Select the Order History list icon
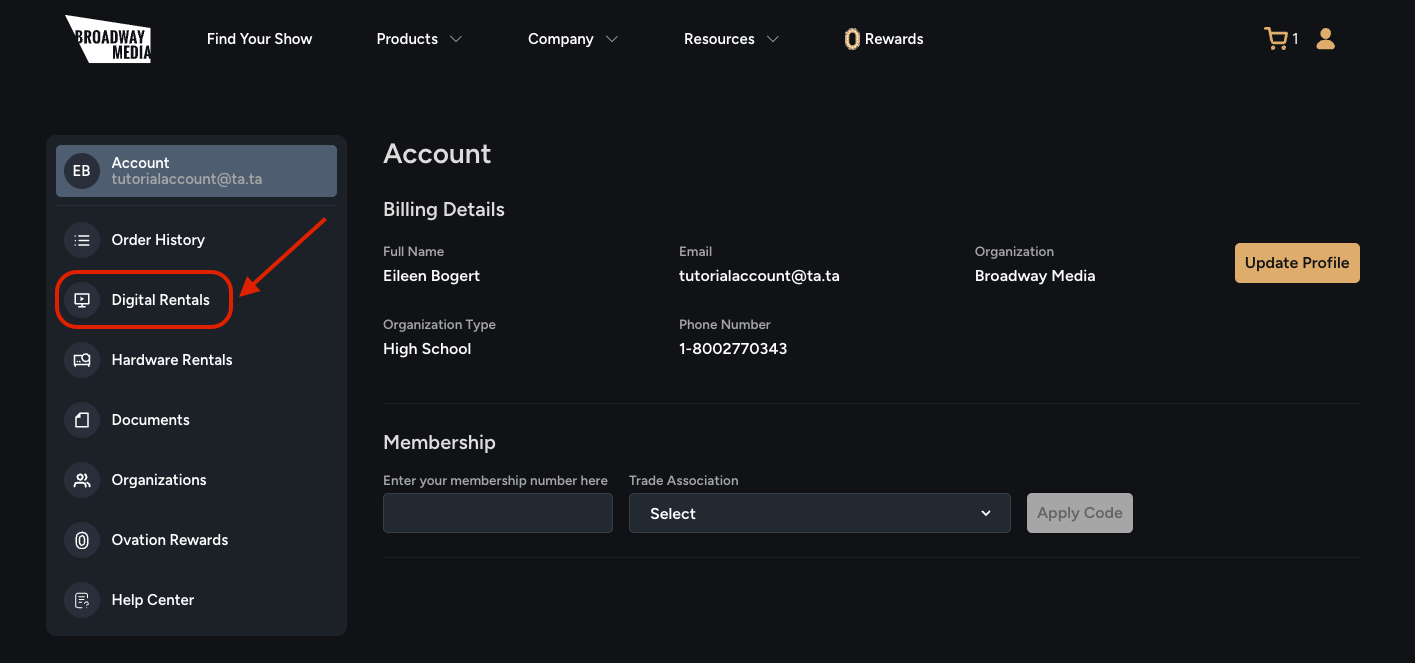The image size is (1415, 663). click(81, 239)
